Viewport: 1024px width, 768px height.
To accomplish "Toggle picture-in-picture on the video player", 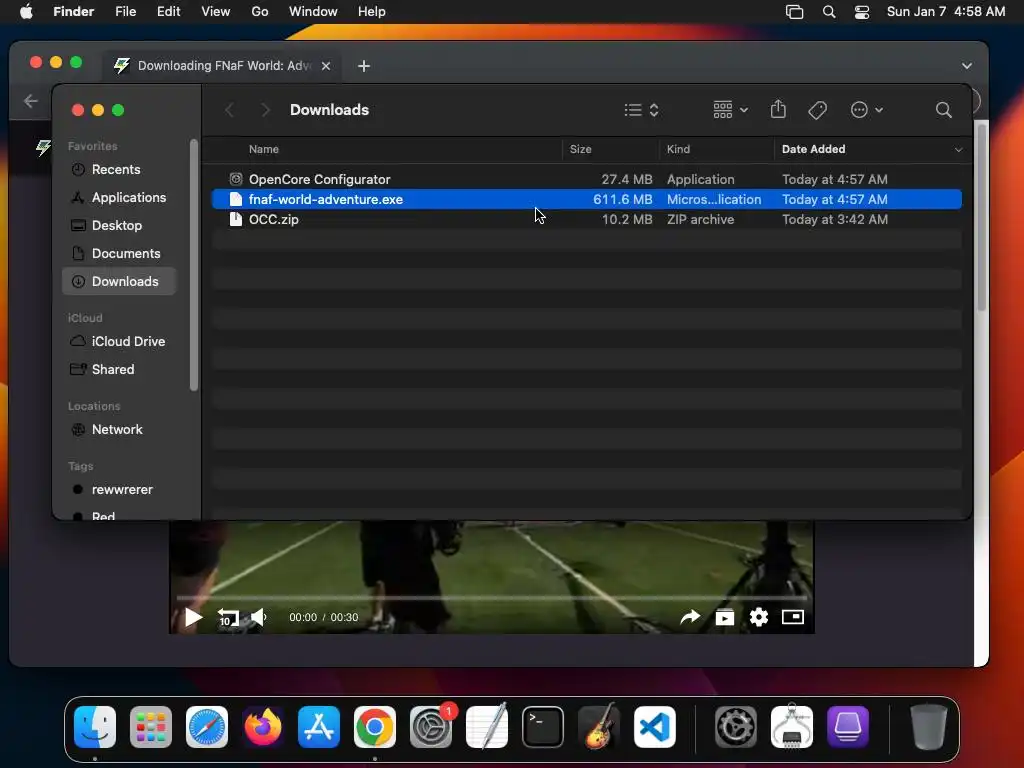I will pos(792,617).
